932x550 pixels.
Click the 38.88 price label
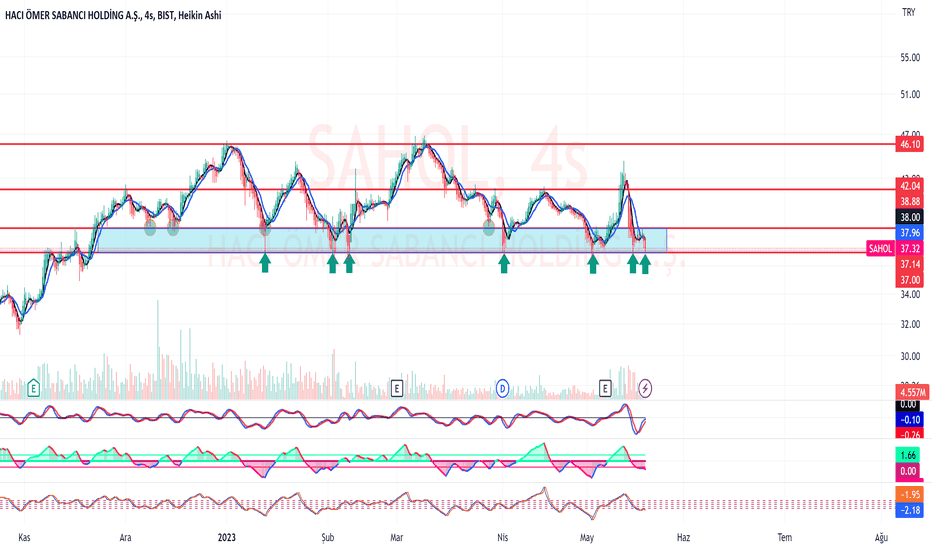909,202
